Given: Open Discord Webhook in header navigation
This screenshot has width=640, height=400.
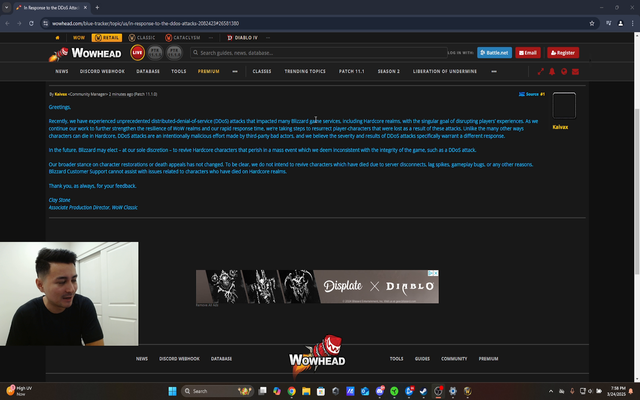Looking at the screenshot, I should coord(102,71).
